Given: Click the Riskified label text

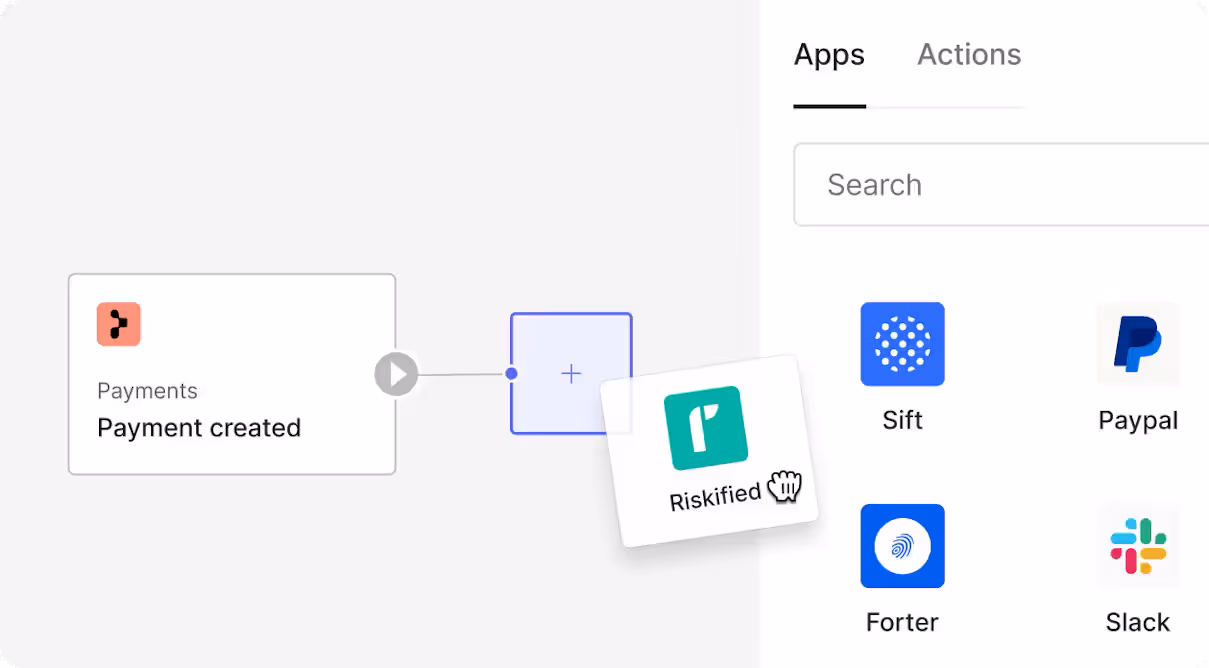Looking at the screenshot, I should (x=716, y=497).
